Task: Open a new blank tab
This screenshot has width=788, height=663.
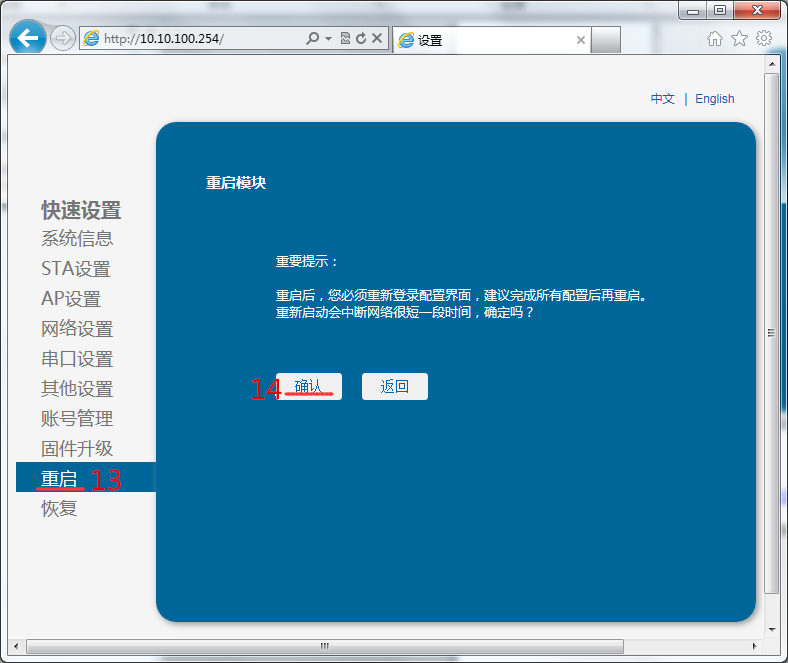Action: [606, 40]
